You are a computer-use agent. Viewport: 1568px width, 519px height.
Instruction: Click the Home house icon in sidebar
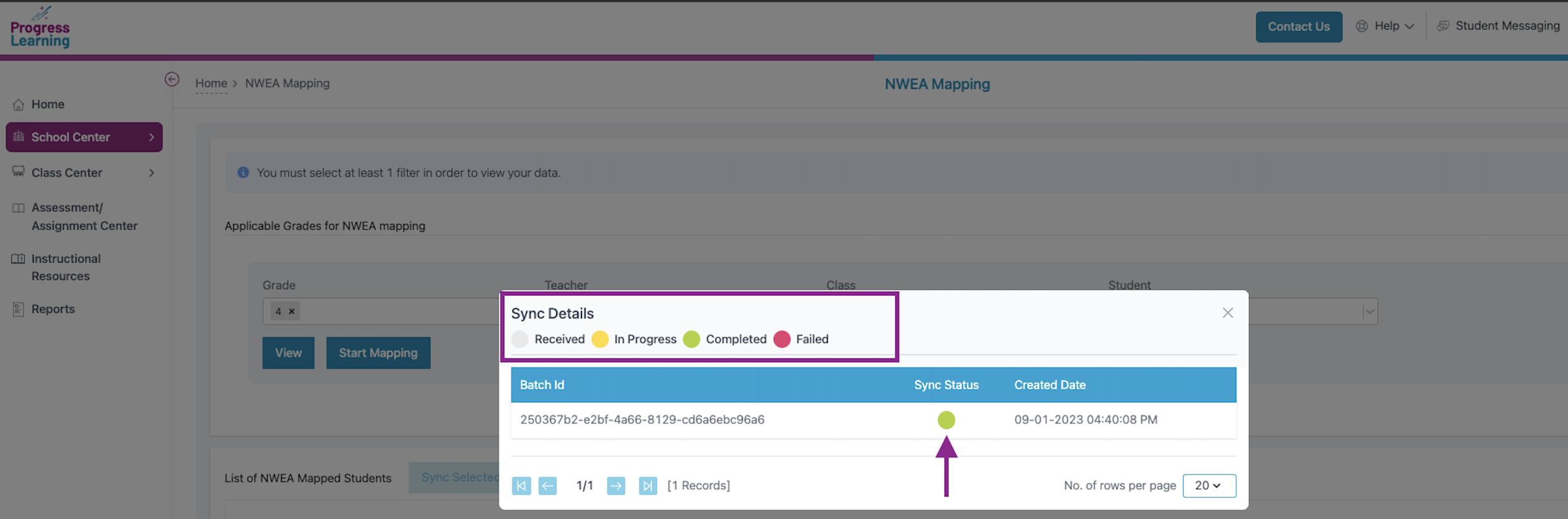tap(18, 105)
